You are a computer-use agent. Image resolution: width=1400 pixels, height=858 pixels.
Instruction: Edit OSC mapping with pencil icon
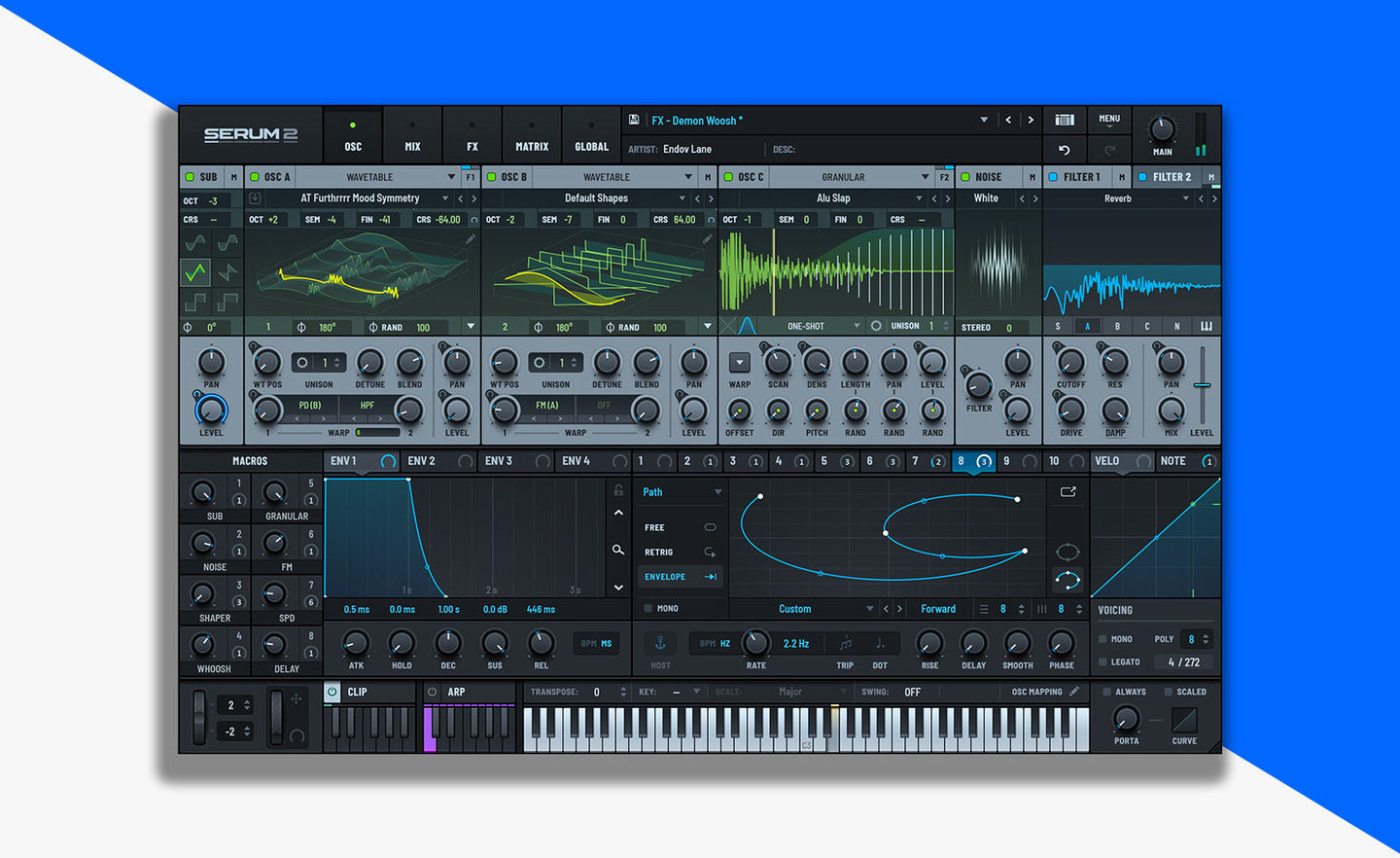[1074, 692]
